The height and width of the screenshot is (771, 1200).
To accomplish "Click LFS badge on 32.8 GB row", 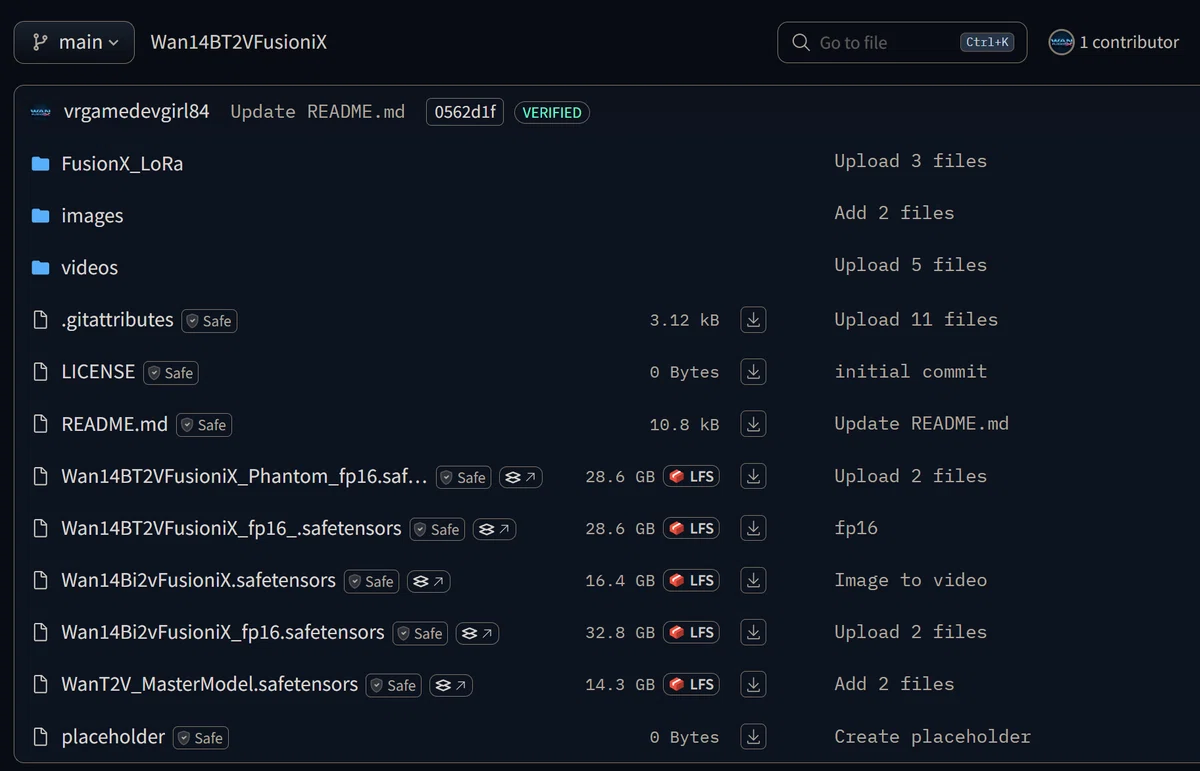I will [x=692, y=632].
